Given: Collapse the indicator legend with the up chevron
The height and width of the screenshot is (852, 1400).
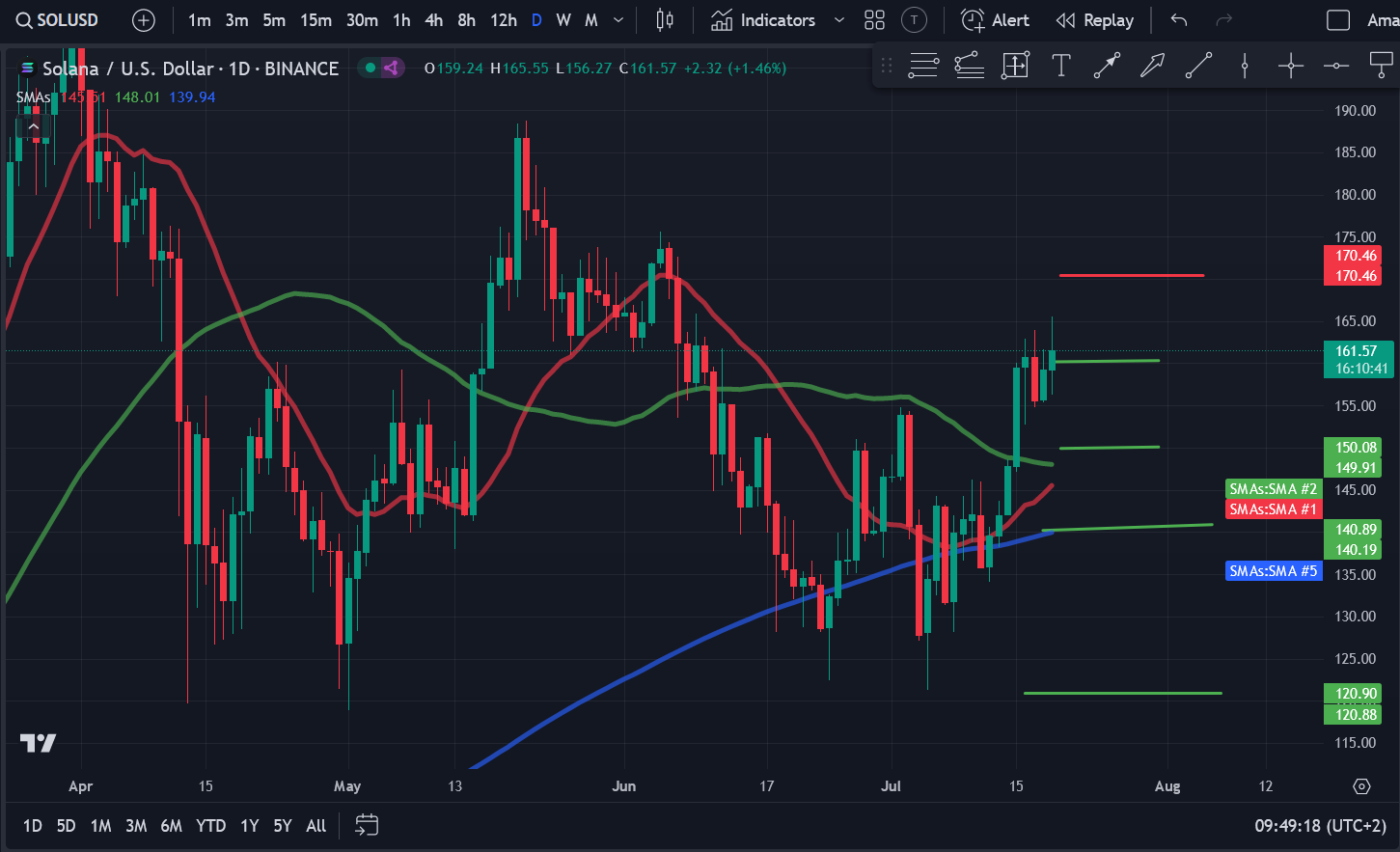Looking at the screenshot, I should tap(34, 126).
